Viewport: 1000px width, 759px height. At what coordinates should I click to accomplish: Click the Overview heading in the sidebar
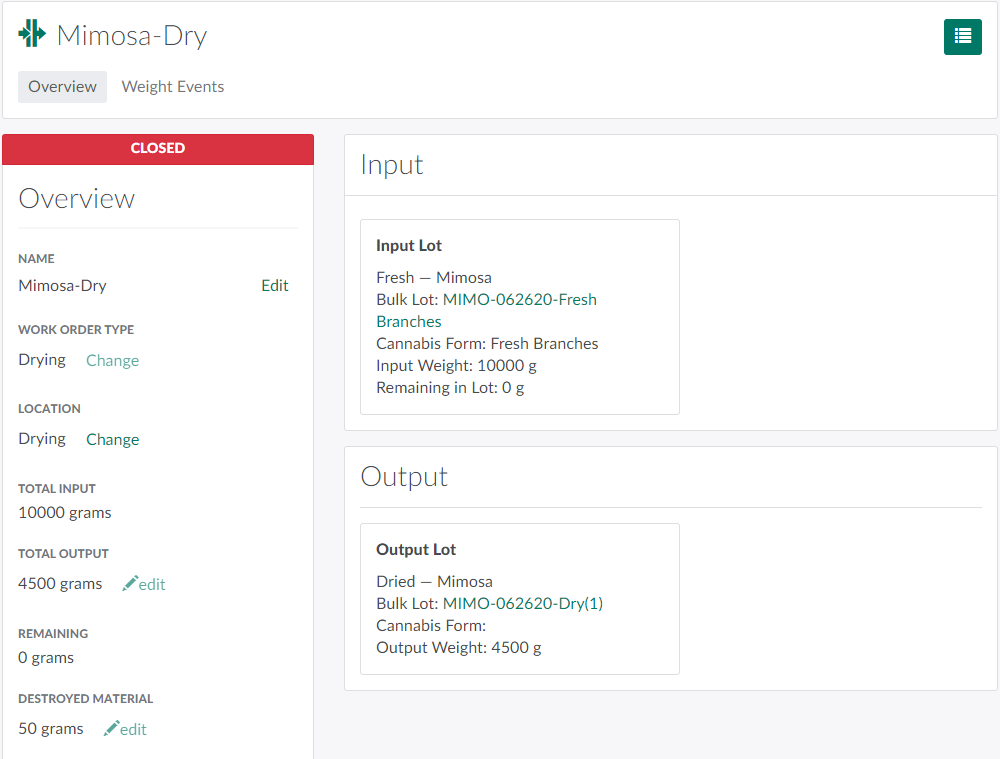click(x=77, y=199)
